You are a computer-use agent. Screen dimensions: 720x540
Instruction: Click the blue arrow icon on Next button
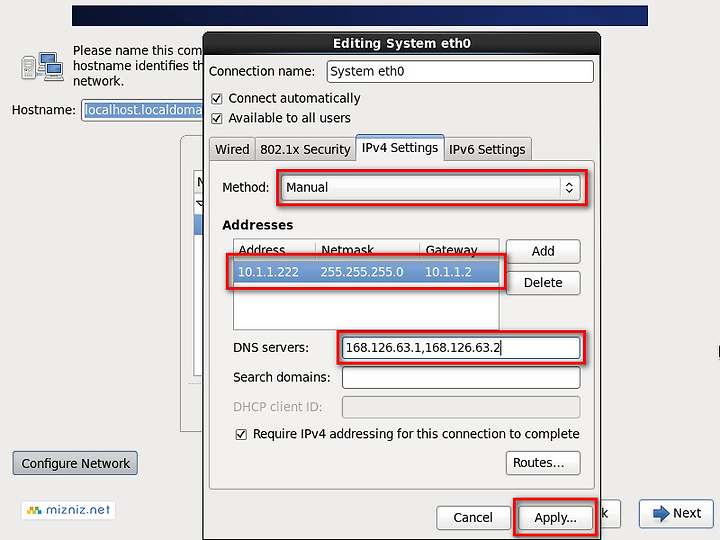pyautogui.click(x=661, y=513)
